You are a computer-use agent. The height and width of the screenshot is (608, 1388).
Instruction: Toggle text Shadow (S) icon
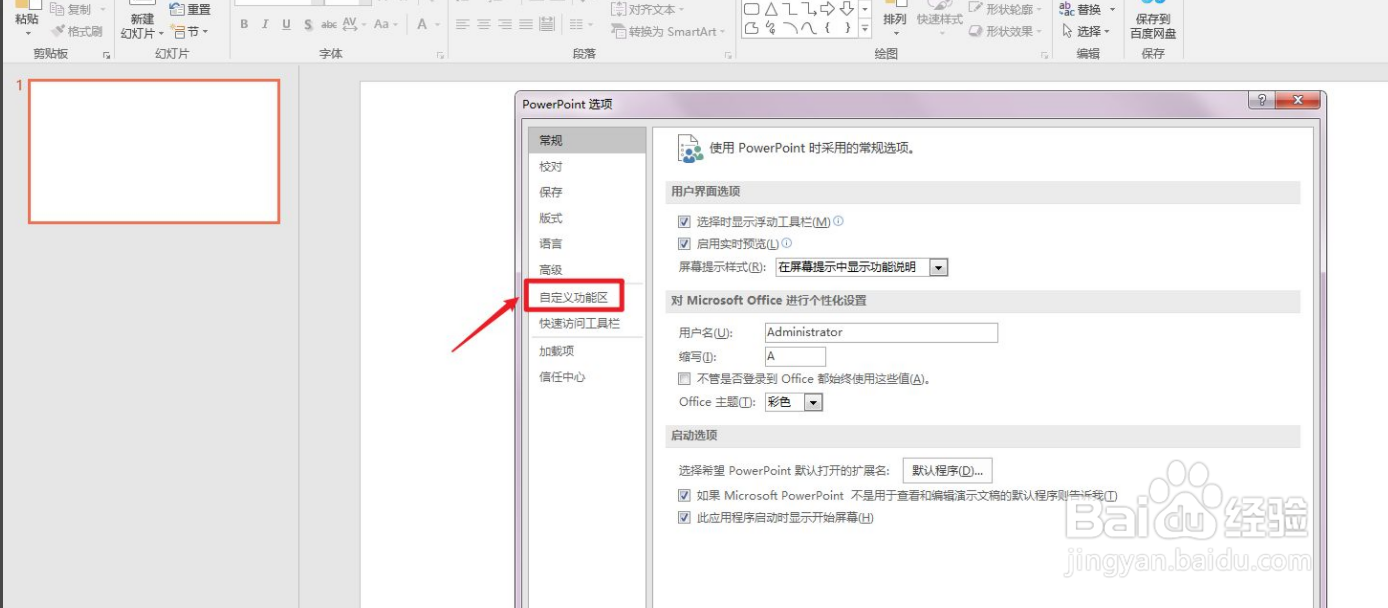click(307, 25)
